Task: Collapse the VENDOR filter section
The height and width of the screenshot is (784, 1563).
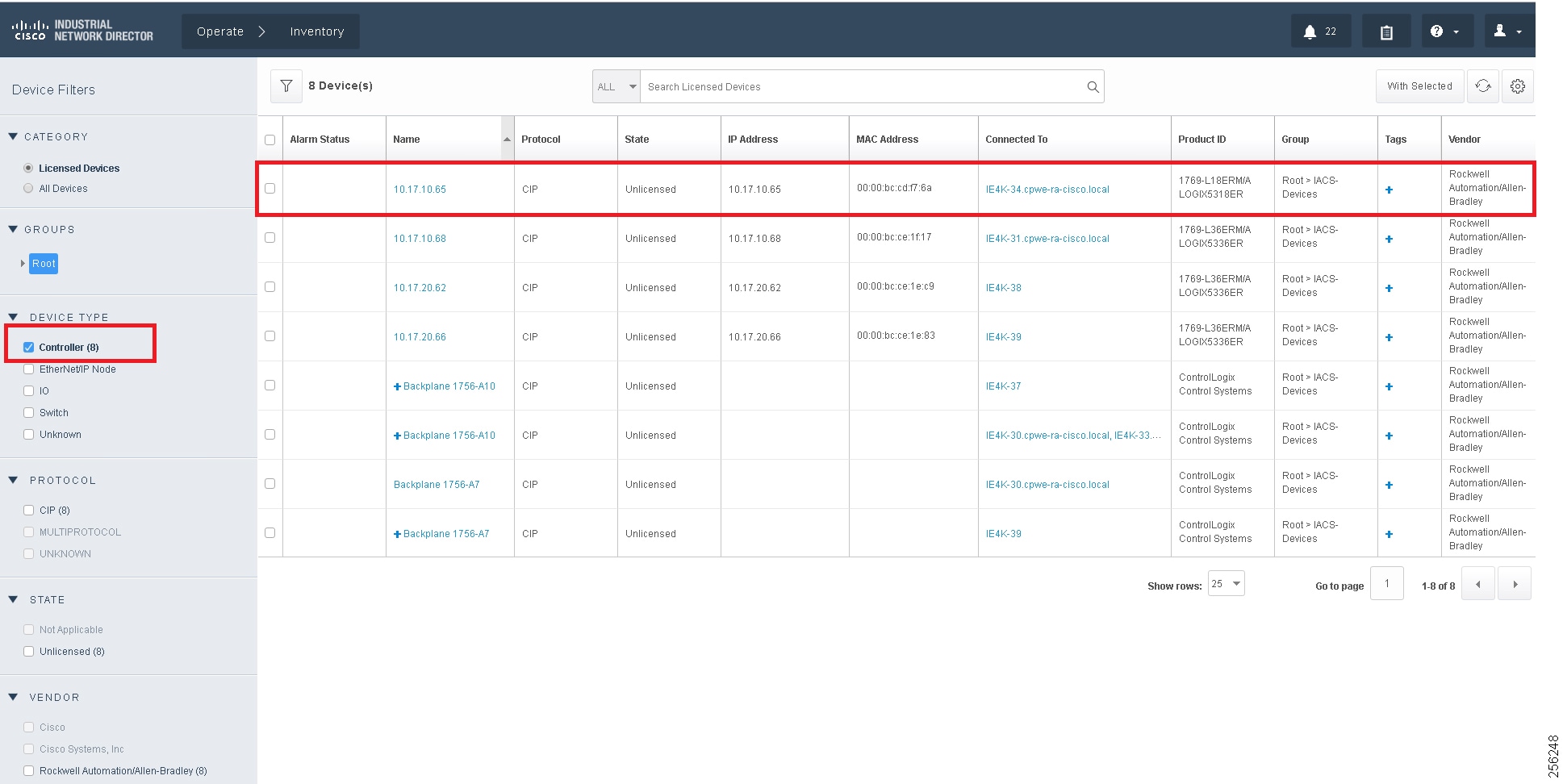Action: pos(13,697)
